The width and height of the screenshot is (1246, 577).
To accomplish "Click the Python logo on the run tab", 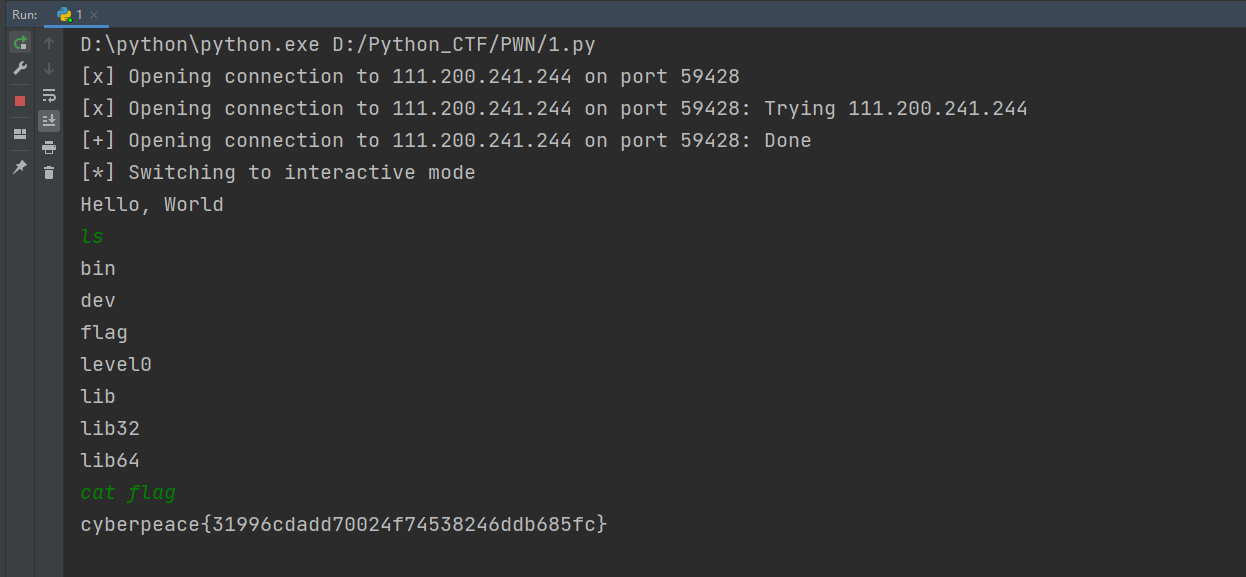I will pyautogui.click(x=63, y=15).
